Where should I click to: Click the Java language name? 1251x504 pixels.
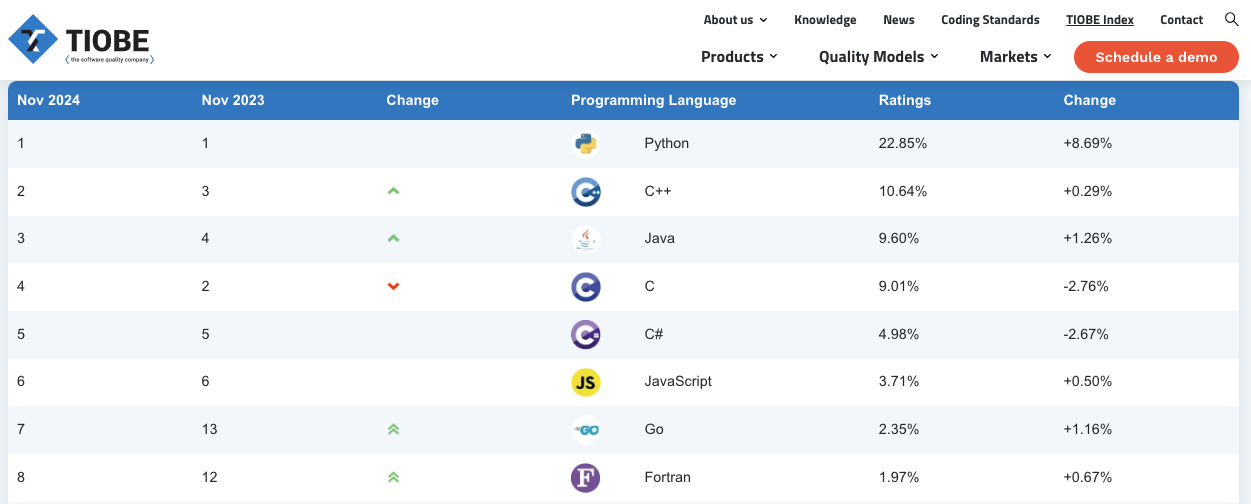point(660,238)
